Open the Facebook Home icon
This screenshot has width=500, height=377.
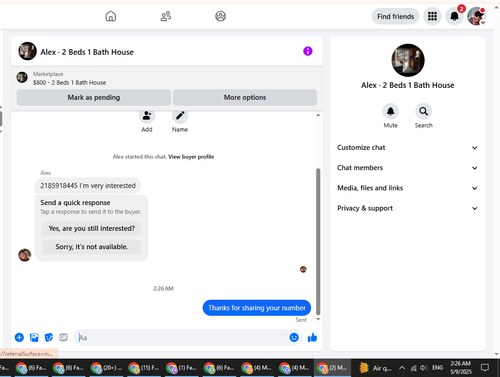tap(111, 16)
